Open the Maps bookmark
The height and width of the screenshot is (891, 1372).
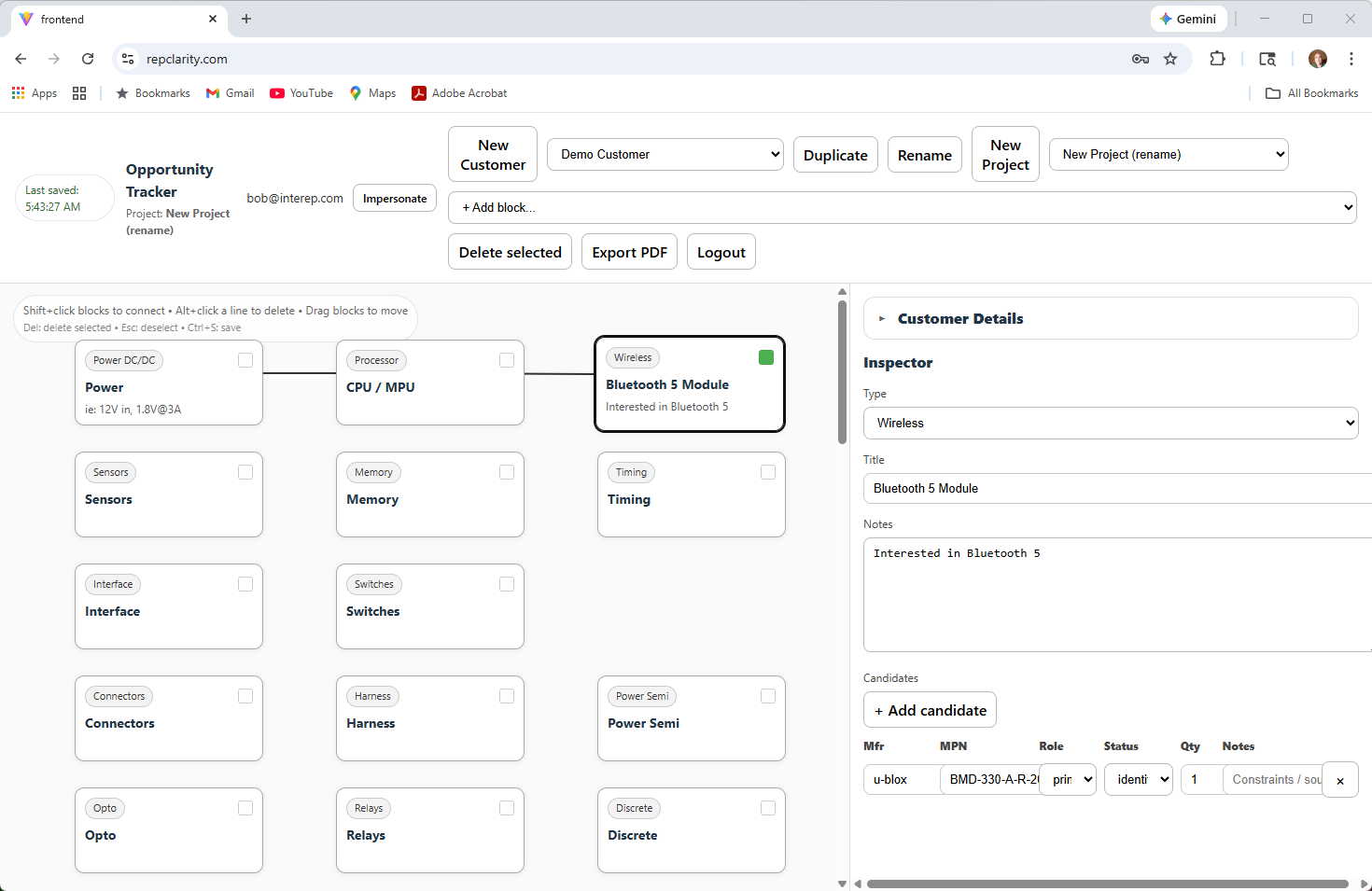[x=372, y=92]
